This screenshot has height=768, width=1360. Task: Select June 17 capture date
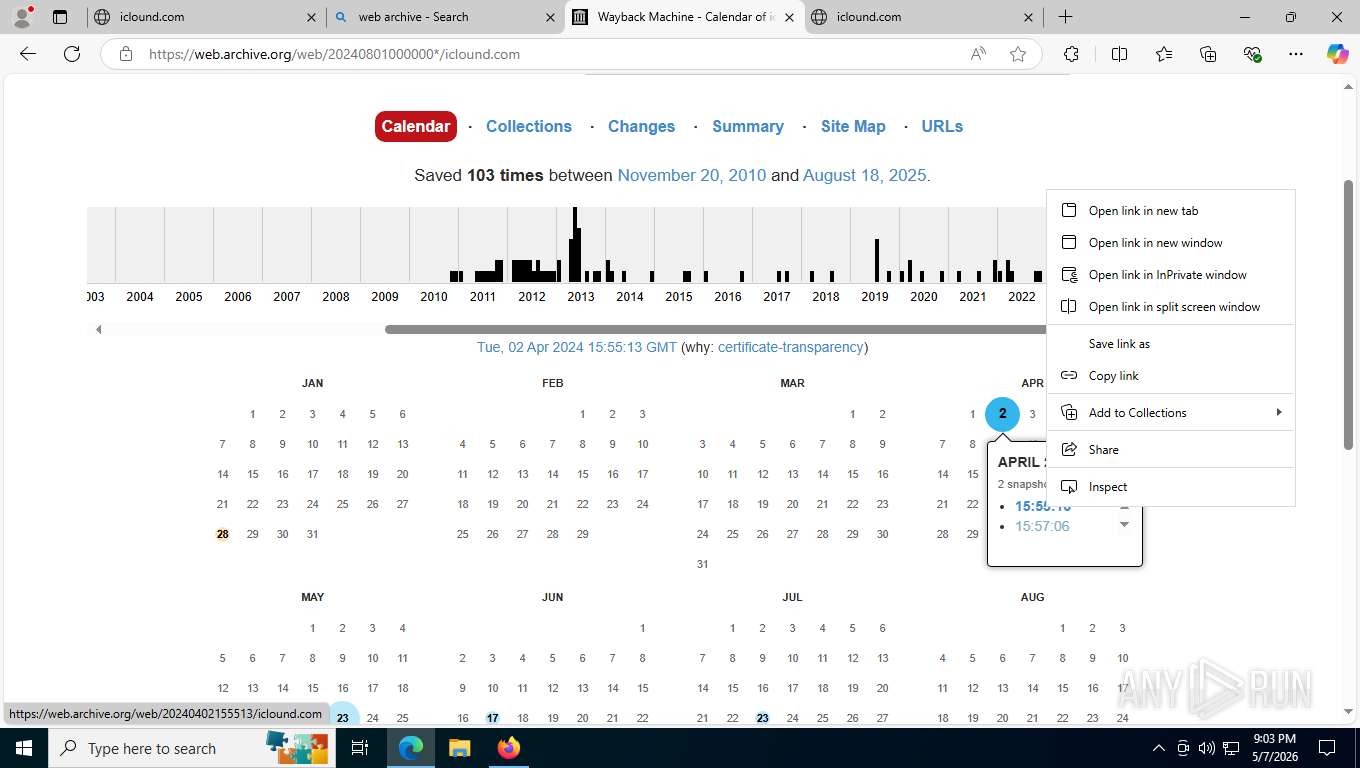point(492,718)
